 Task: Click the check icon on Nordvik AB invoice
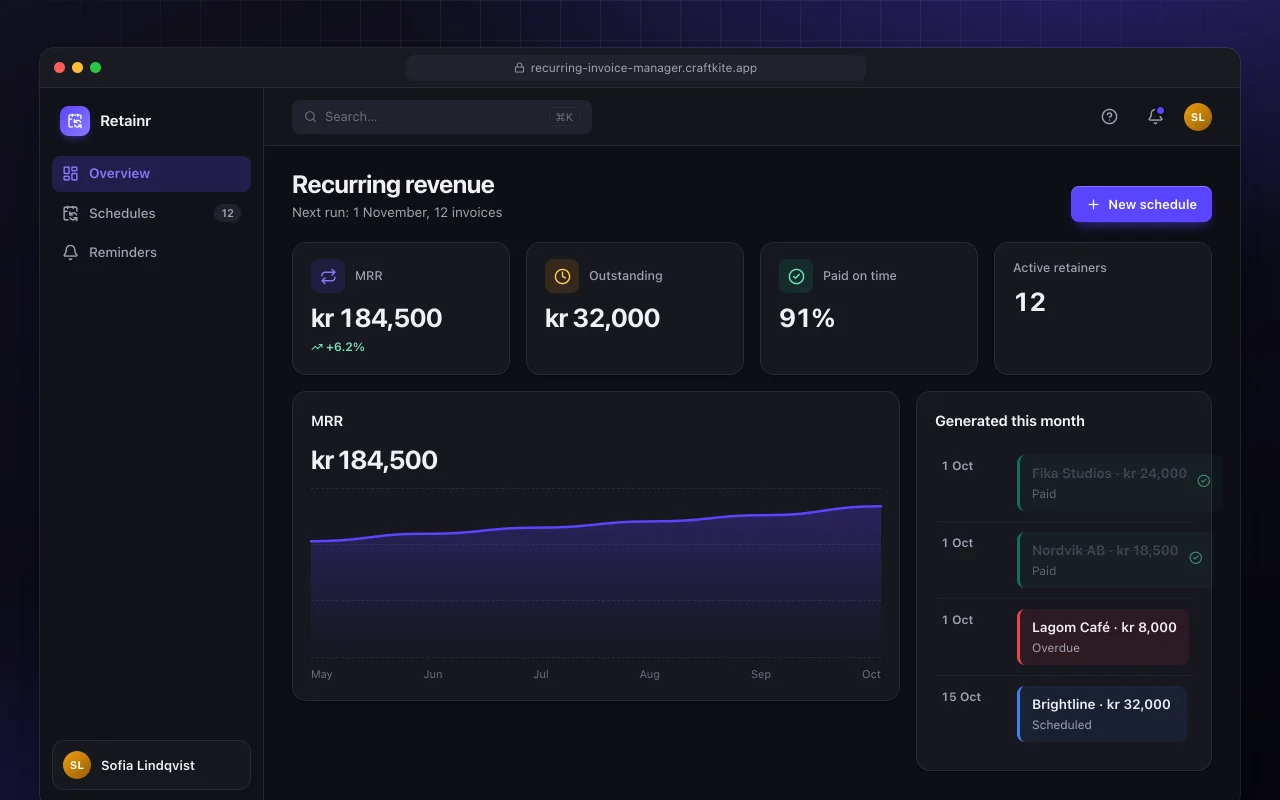tap(1196, 558)
